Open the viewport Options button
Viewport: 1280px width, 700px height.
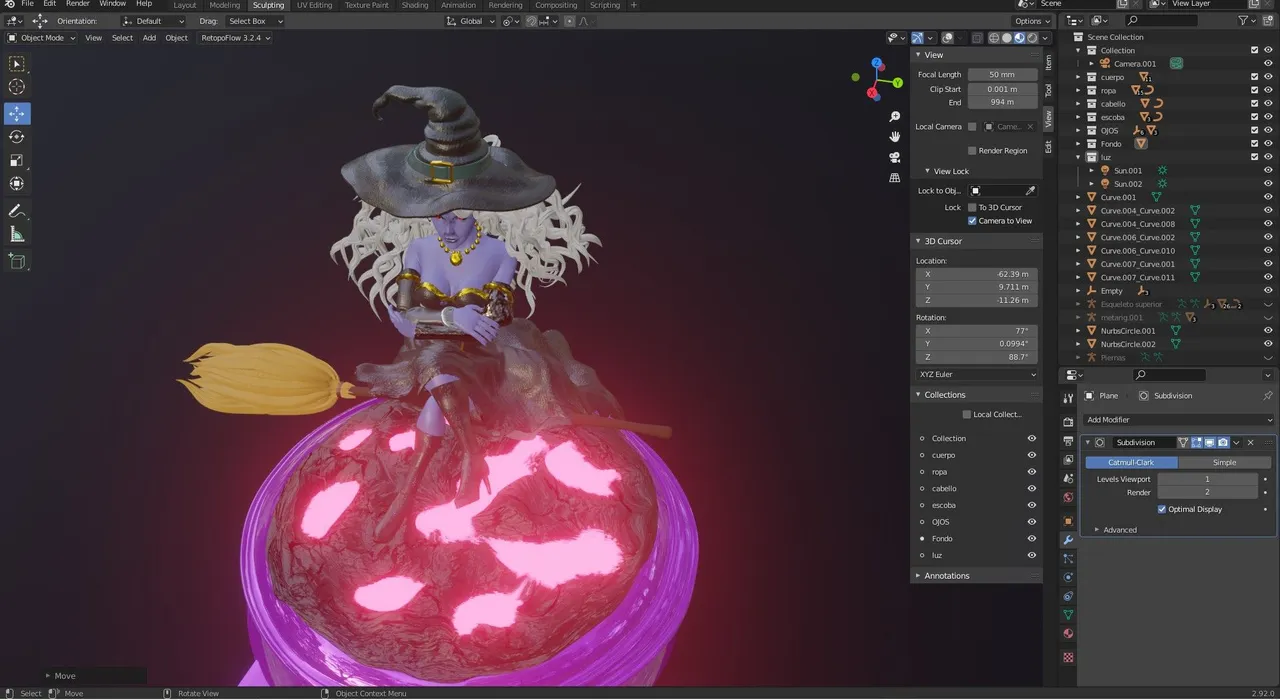point(1031,21)
